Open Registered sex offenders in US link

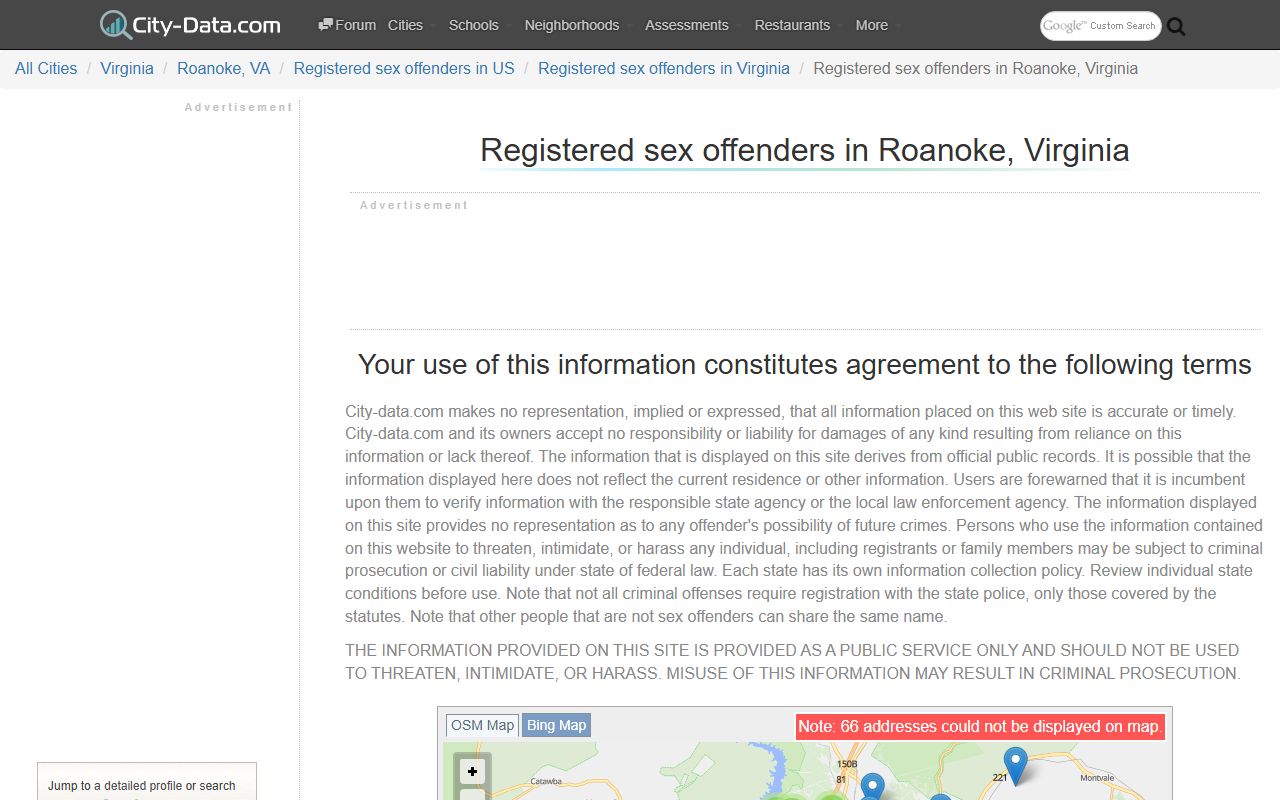click(x=404, y=68)
